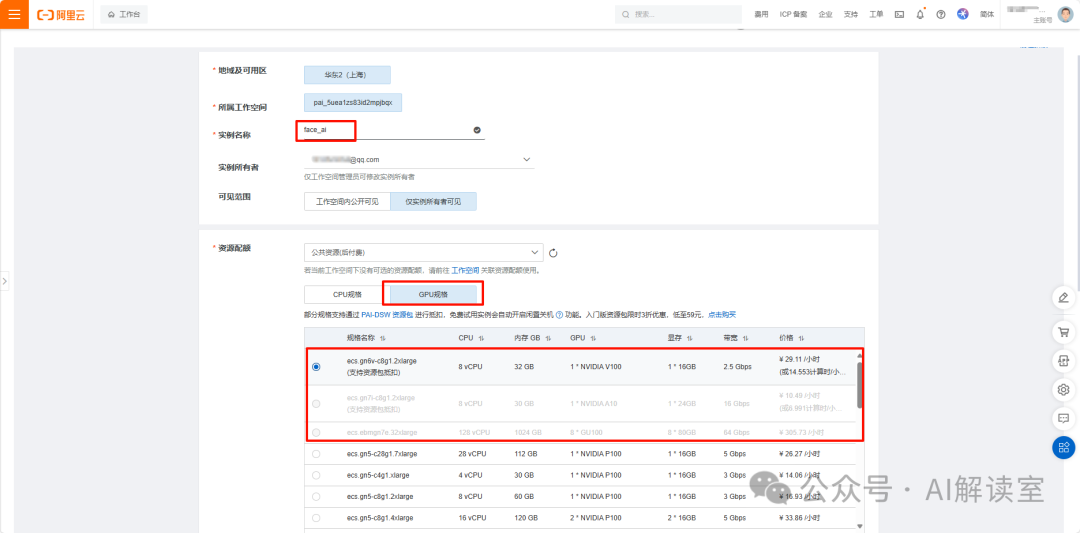Select the 工作空间内公开可见 visibility button
Image resolution: width=1080 pixels, height=533 pixels.
point(347,201)
